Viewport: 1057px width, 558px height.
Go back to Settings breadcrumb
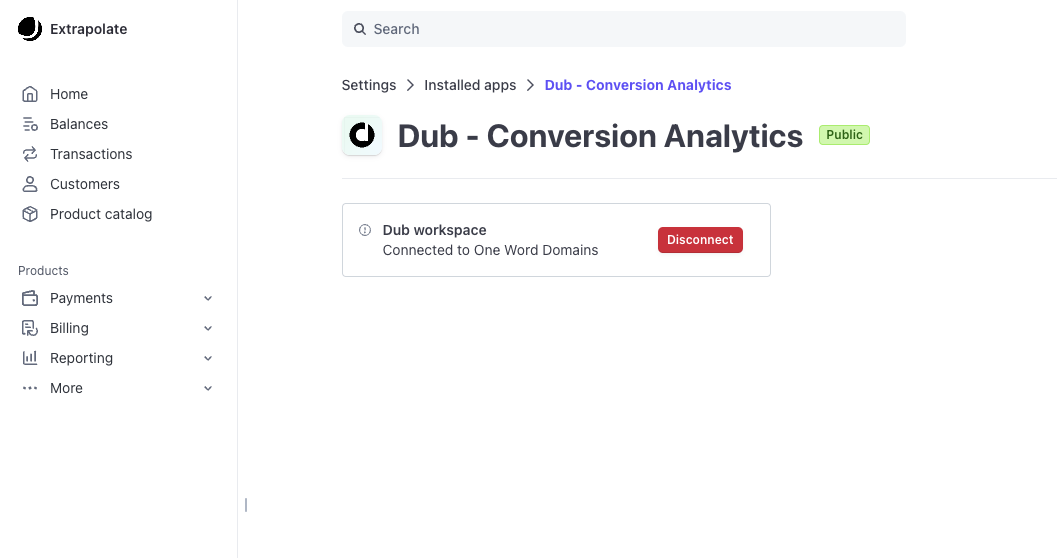[x=369, y=85]
